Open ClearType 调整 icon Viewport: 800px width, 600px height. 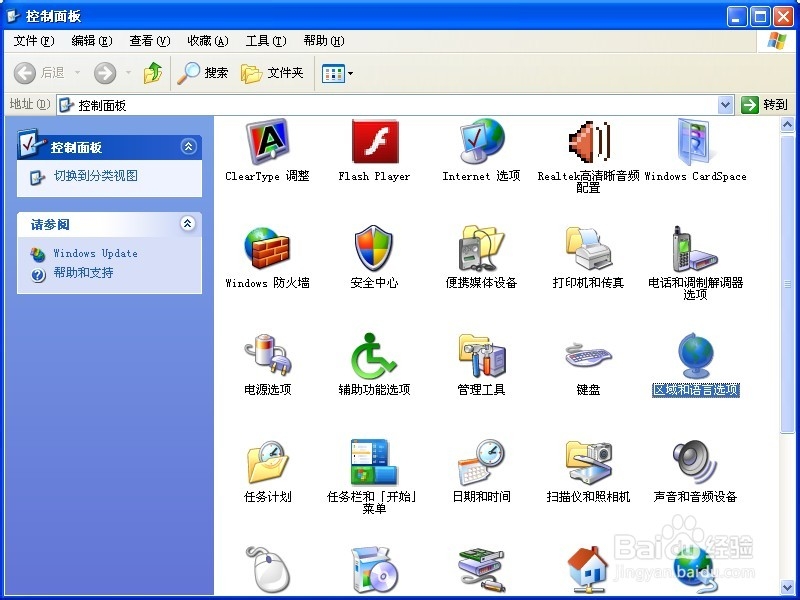click(267, 142)
